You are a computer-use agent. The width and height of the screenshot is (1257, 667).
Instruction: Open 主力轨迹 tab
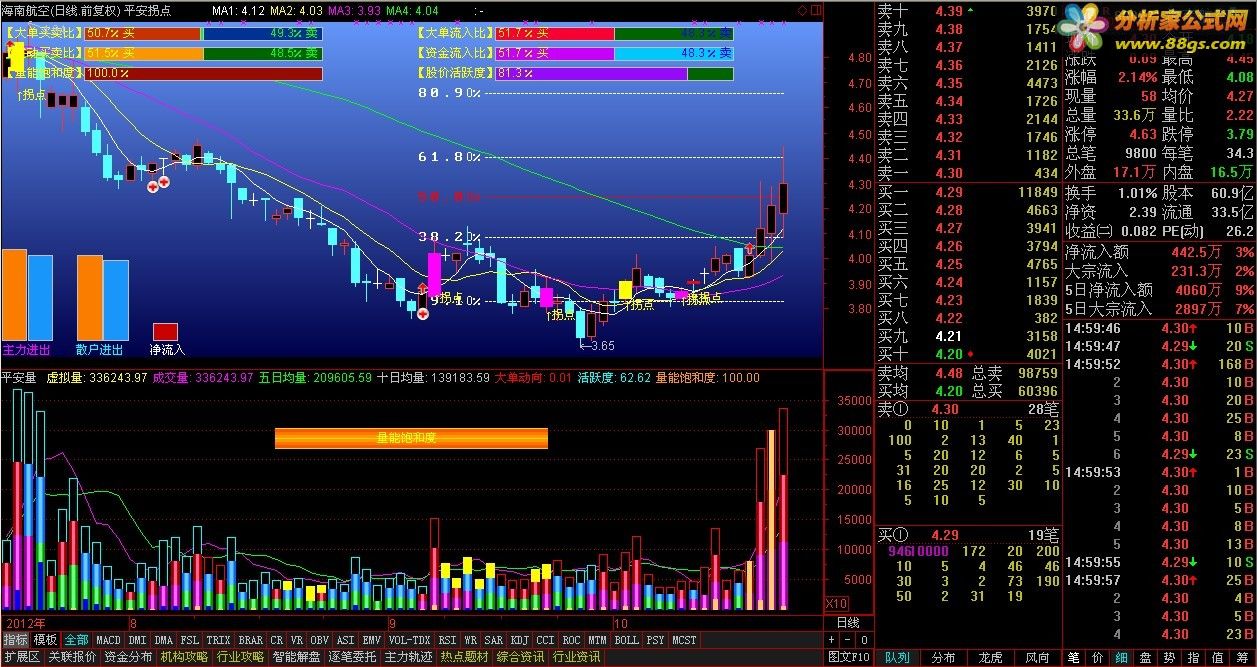(x=408, y=658)
